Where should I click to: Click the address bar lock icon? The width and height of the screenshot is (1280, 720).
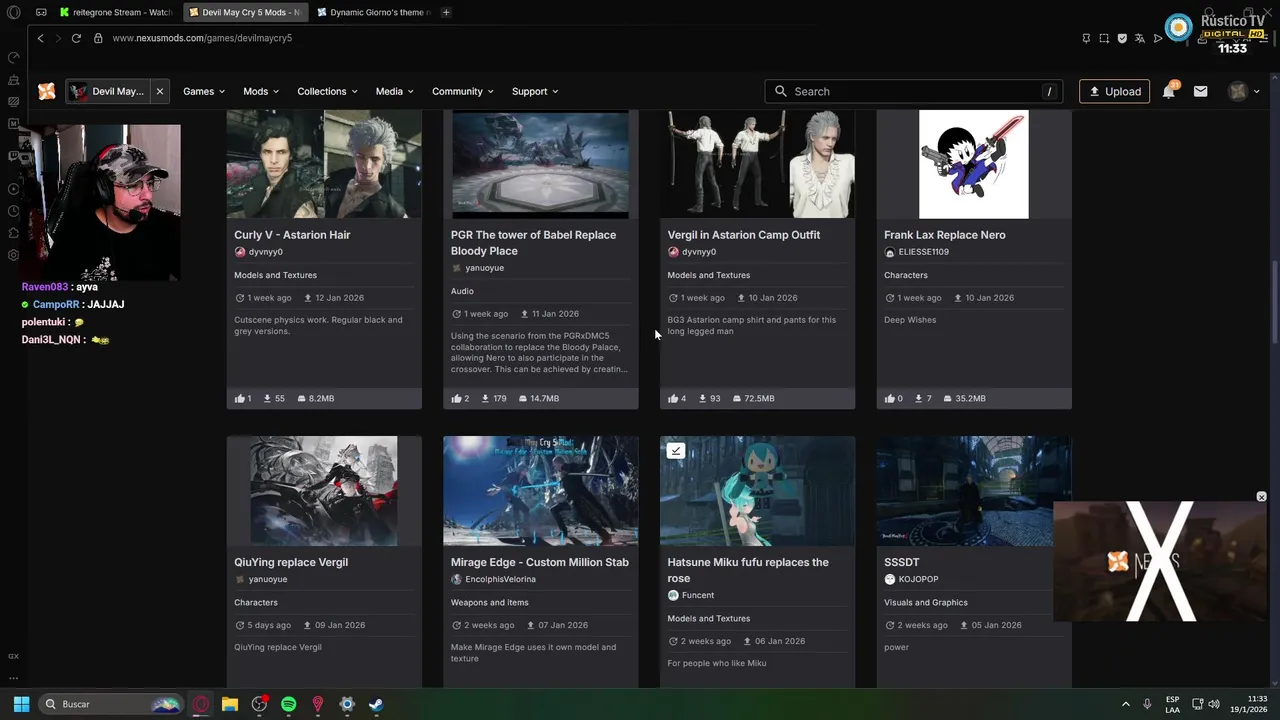click(x=98, y=38)
